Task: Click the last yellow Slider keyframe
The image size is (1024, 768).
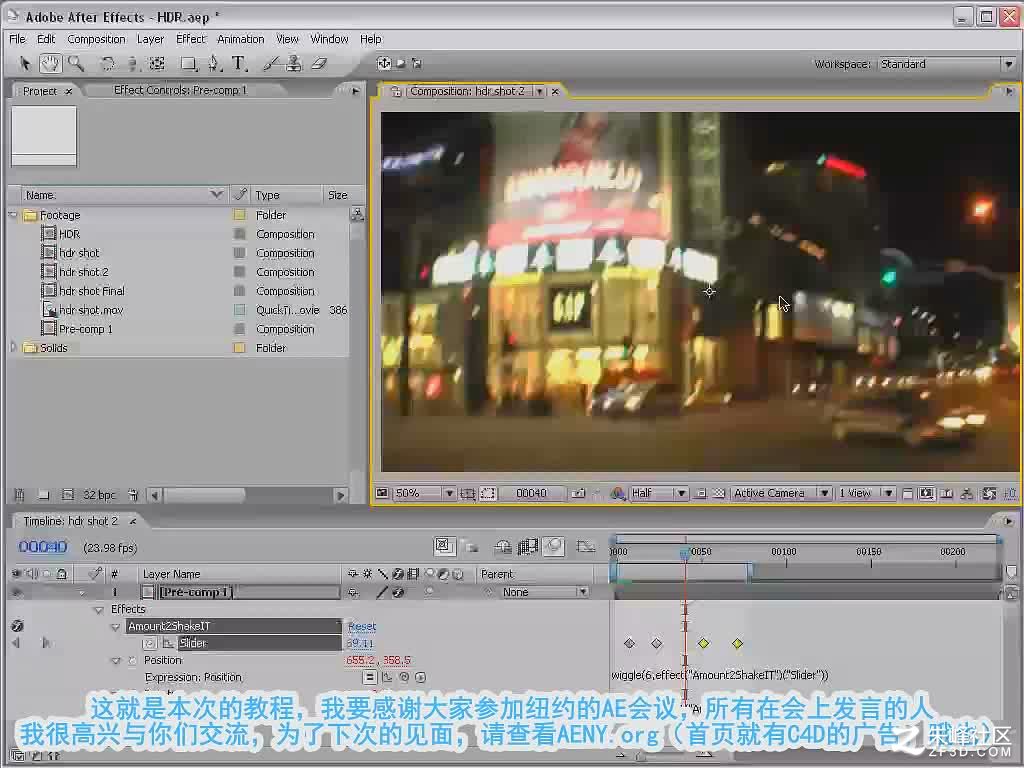Action: 737,643
